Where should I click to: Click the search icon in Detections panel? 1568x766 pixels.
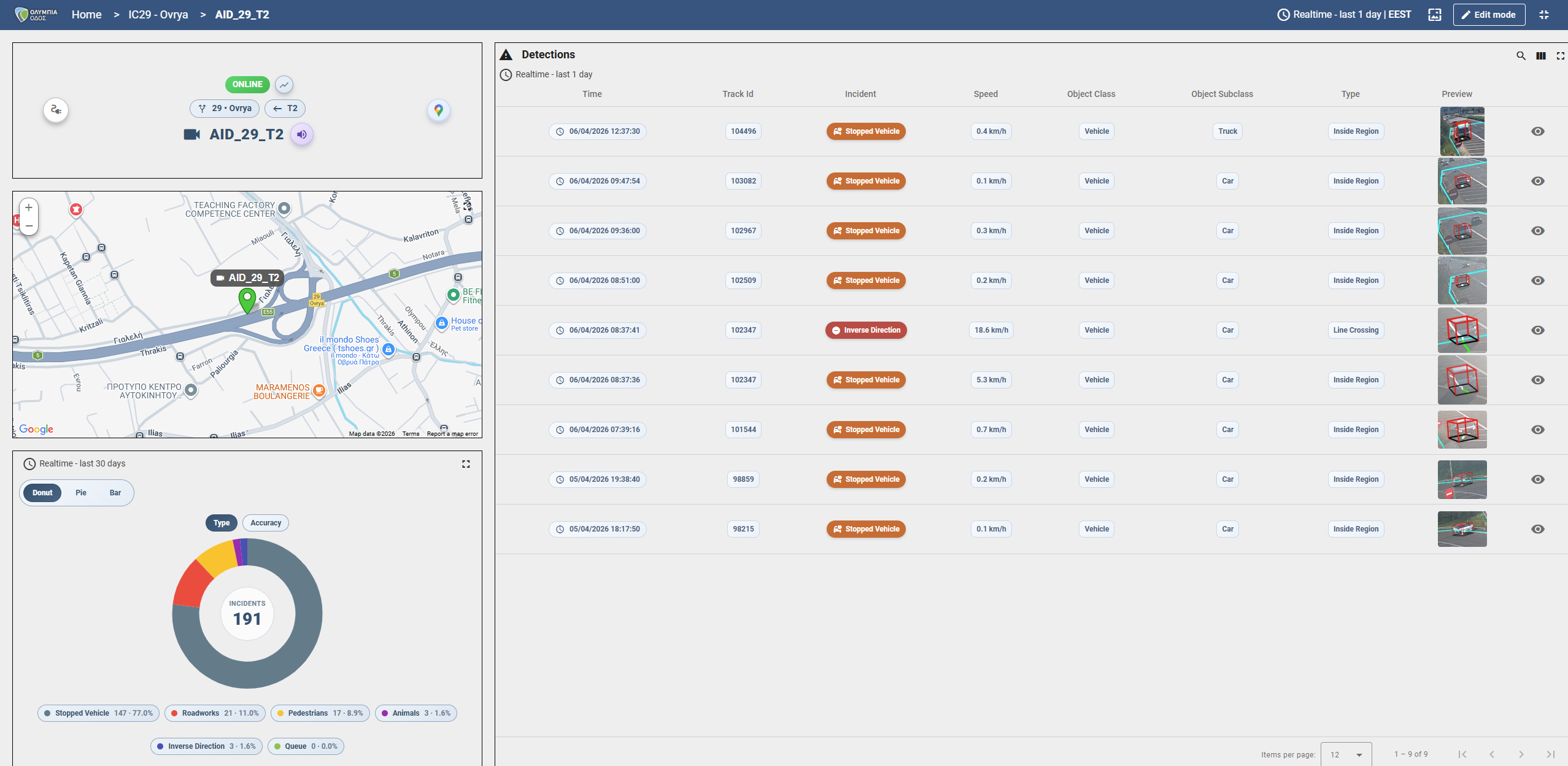click(x=1520, y=56)
